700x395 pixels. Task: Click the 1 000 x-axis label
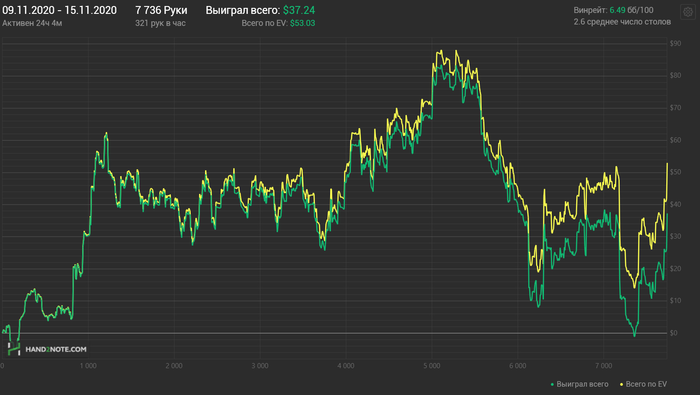point(88,366)
